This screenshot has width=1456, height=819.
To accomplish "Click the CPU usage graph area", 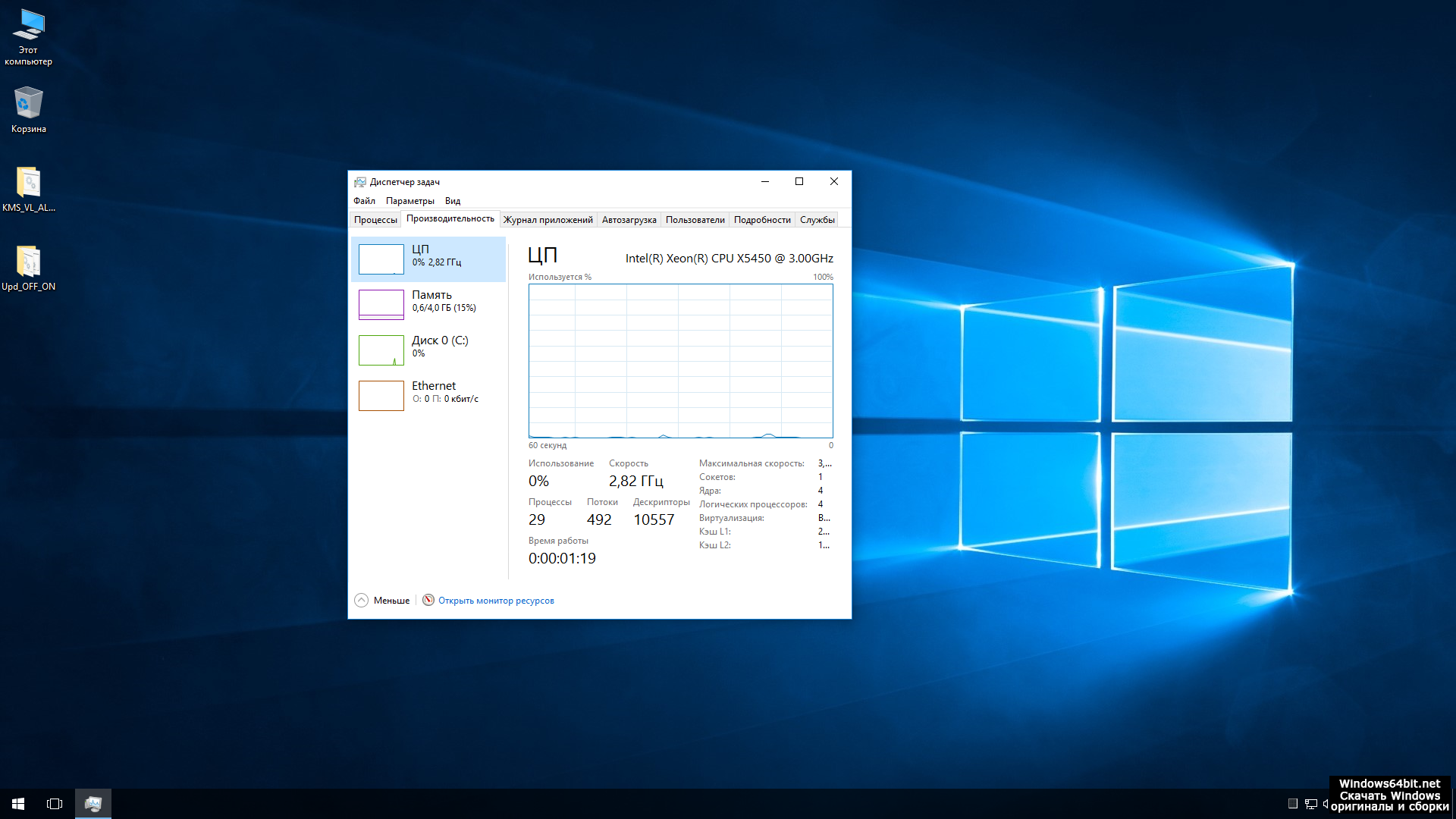I will [x=680, y=361].
